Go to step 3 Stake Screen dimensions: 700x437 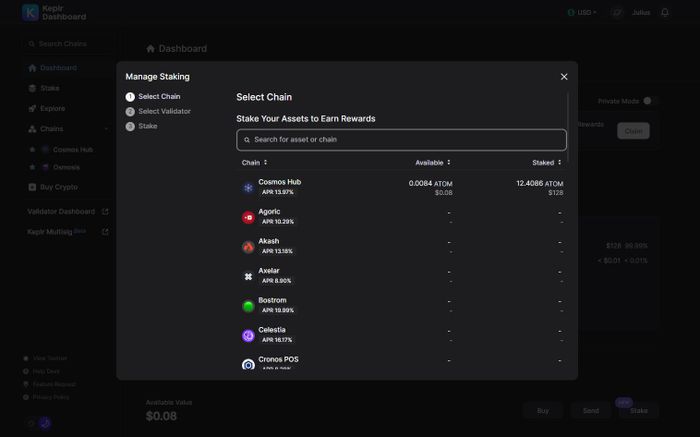click(x=142, y=126)
